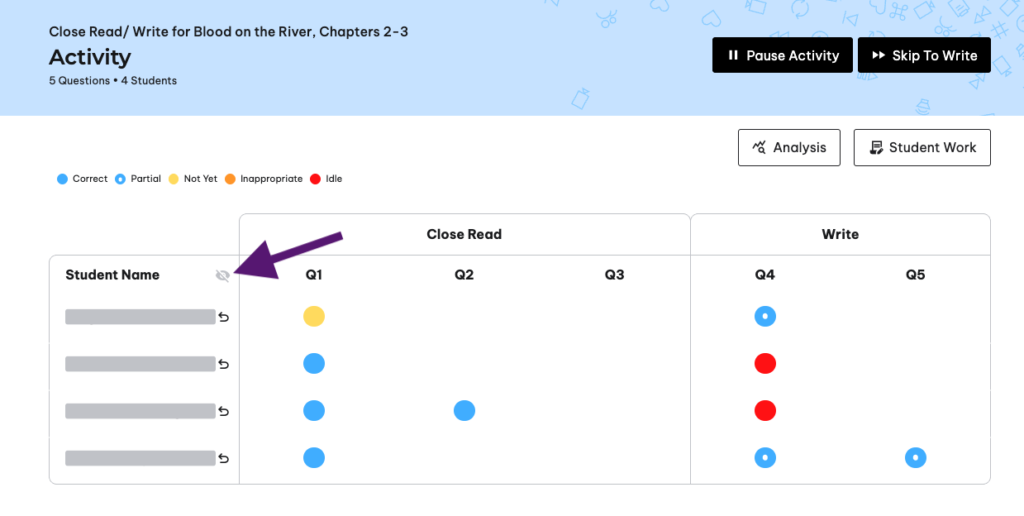
Task: Select the Write section header
Action: (840, 234)
